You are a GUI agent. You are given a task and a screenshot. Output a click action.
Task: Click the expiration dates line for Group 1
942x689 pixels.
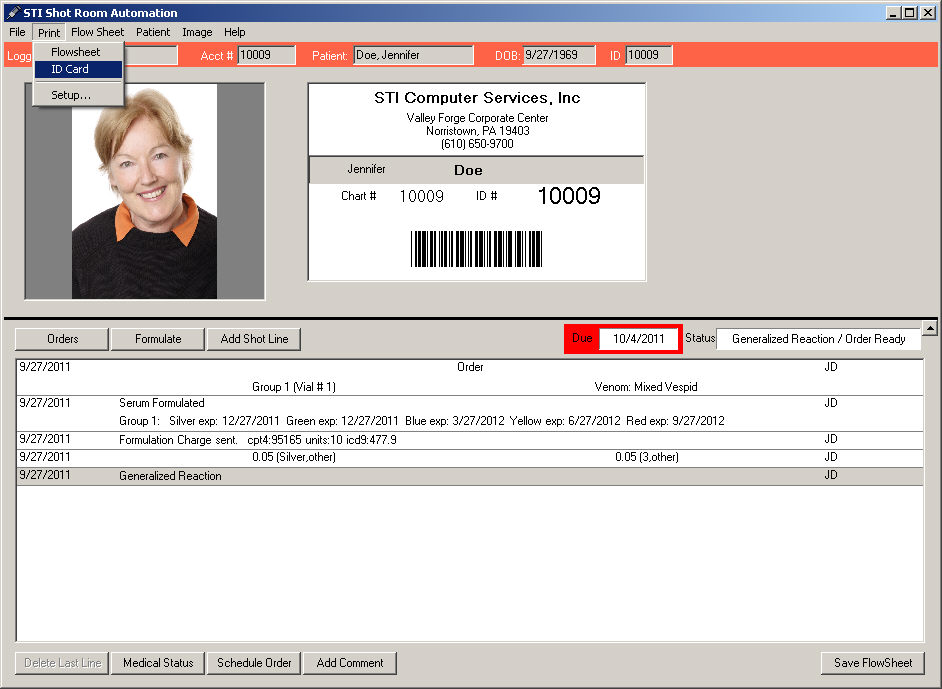422,421
